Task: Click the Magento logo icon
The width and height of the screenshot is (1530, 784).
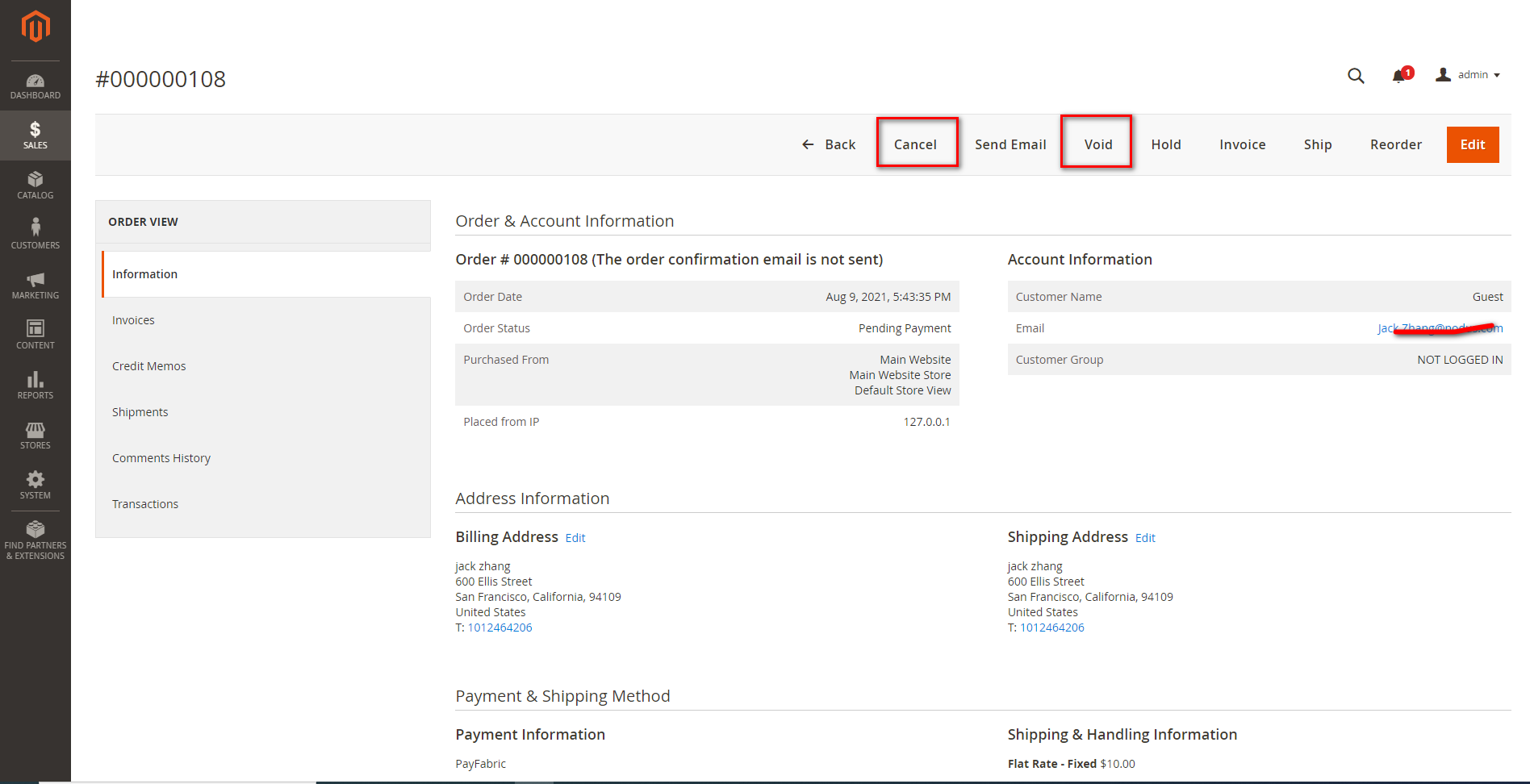Action: click(x=36, y=27)
